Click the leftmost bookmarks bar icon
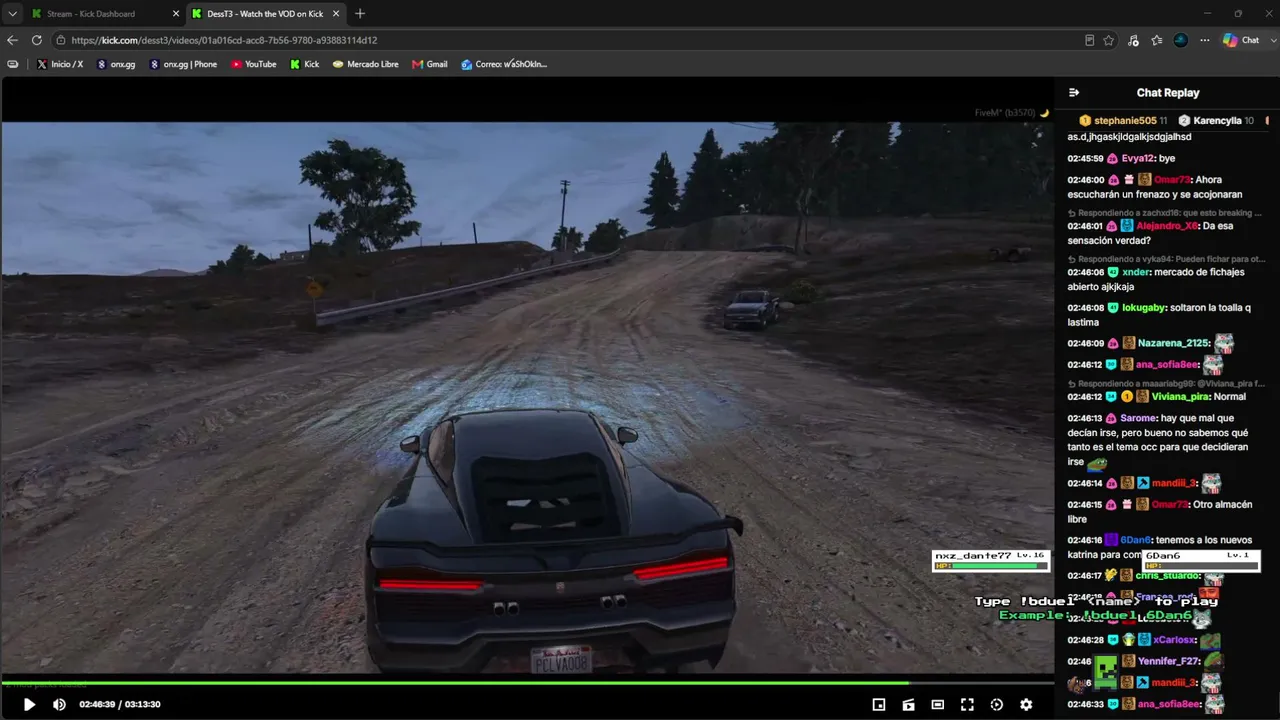The height and width of the screenshot is (720, 1280). [13, 64]
